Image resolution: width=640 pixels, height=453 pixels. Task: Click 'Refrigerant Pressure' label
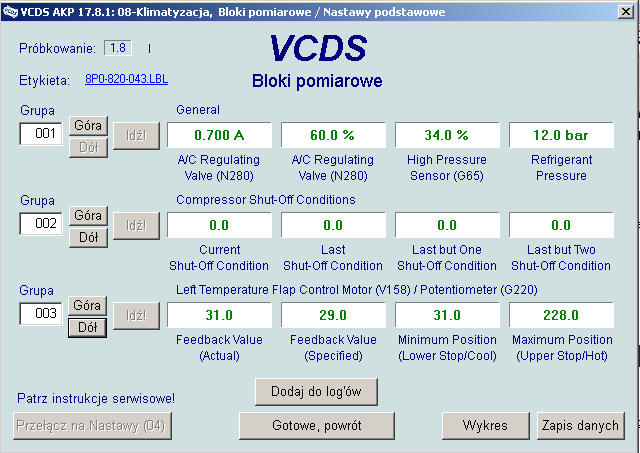click(561, 168)
